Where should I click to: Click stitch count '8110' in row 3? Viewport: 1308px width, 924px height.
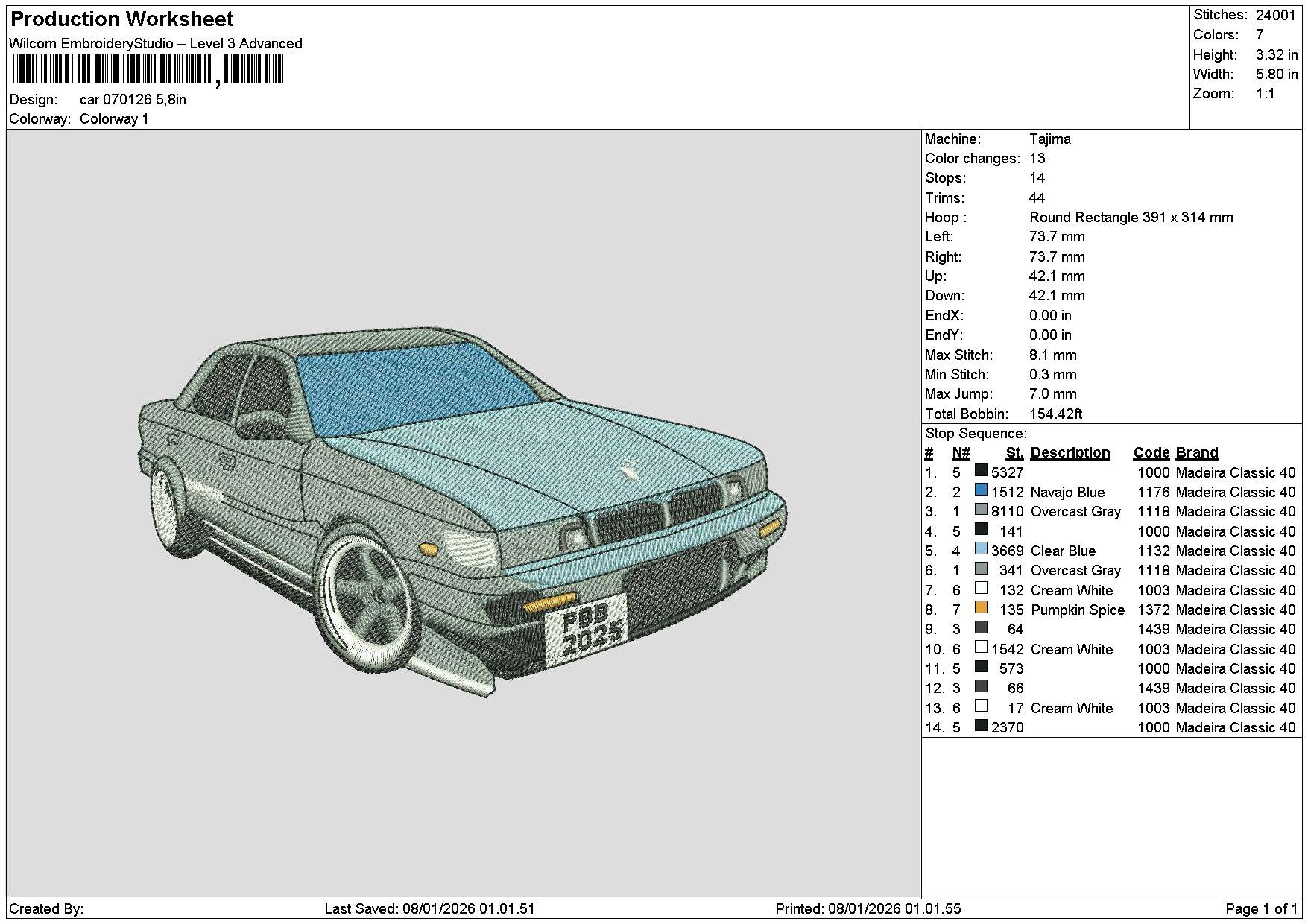pos(1008,512)
